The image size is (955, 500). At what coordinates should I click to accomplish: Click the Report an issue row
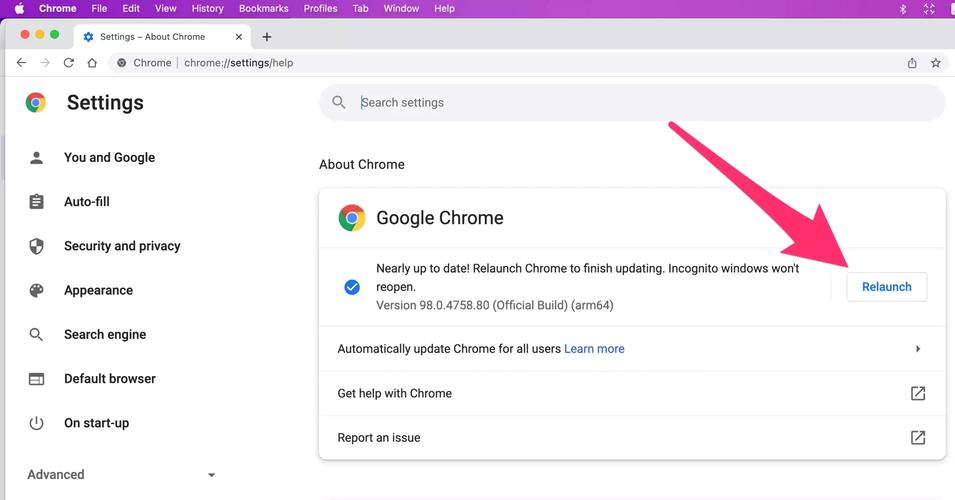tap(632, 437)
